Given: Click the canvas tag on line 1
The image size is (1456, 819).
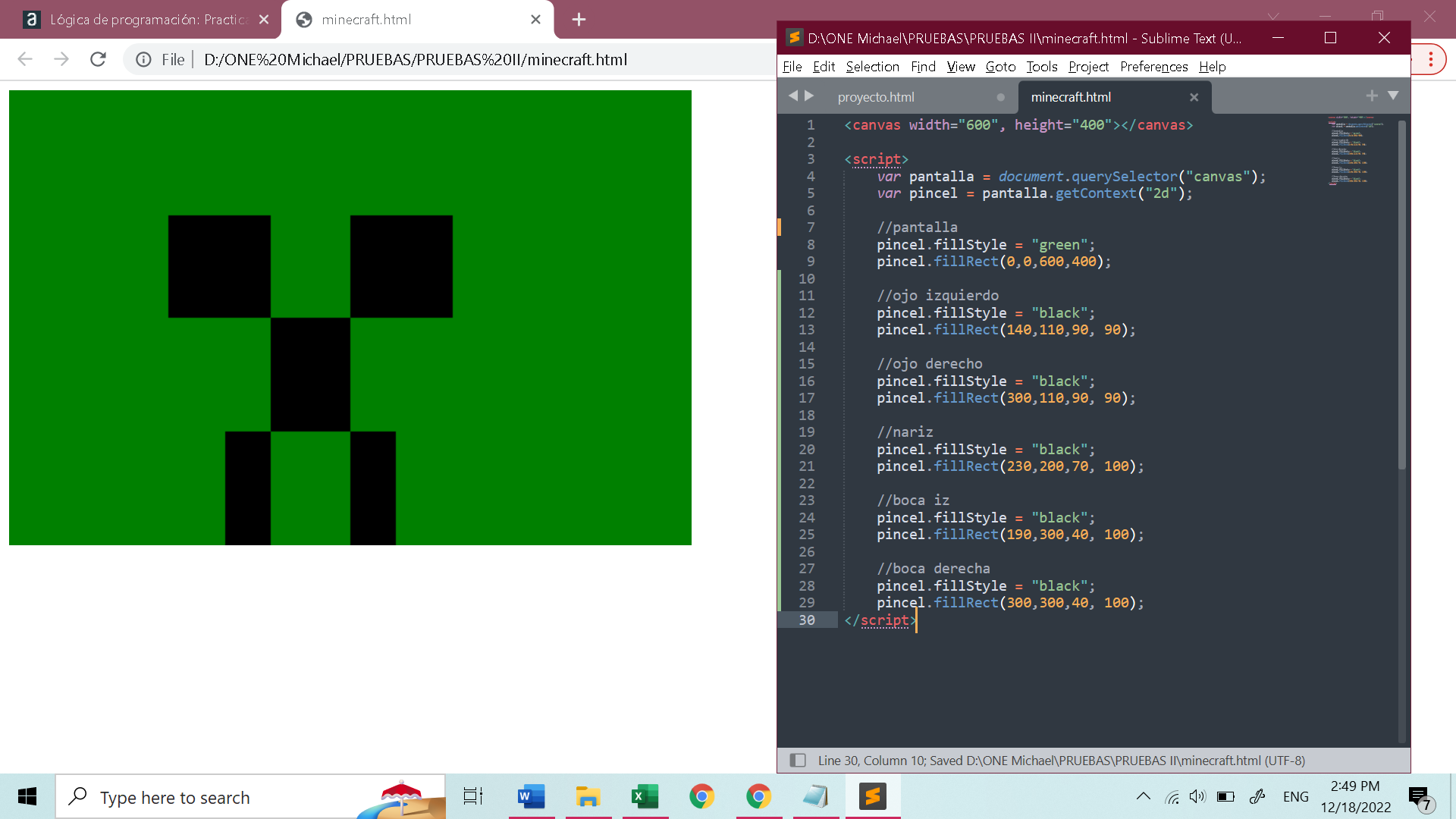Looking at the screenshot, I should [1018, 125].
